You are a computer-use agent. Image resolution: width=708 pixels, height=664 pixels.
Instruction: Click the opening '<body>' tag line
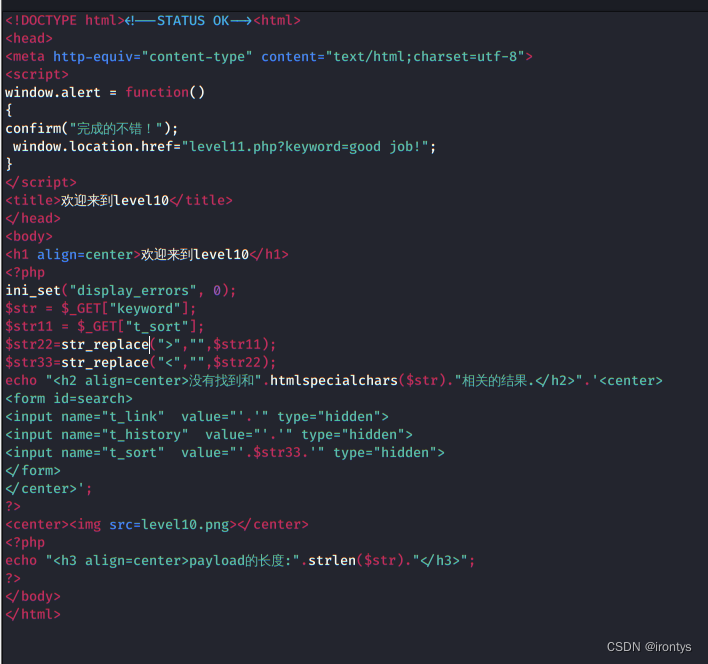pos(29,237)
